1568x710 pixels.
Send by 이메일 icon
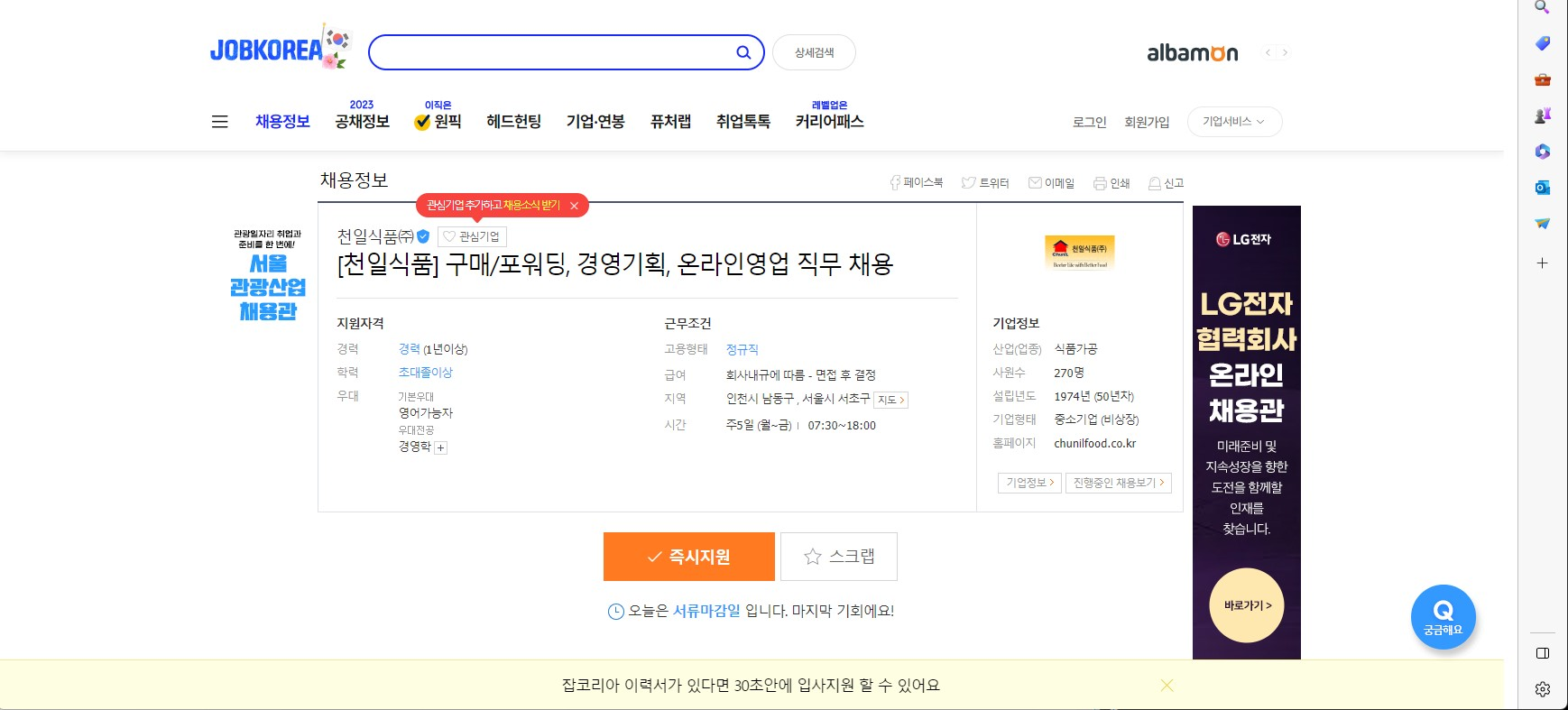pos(1051,183)
